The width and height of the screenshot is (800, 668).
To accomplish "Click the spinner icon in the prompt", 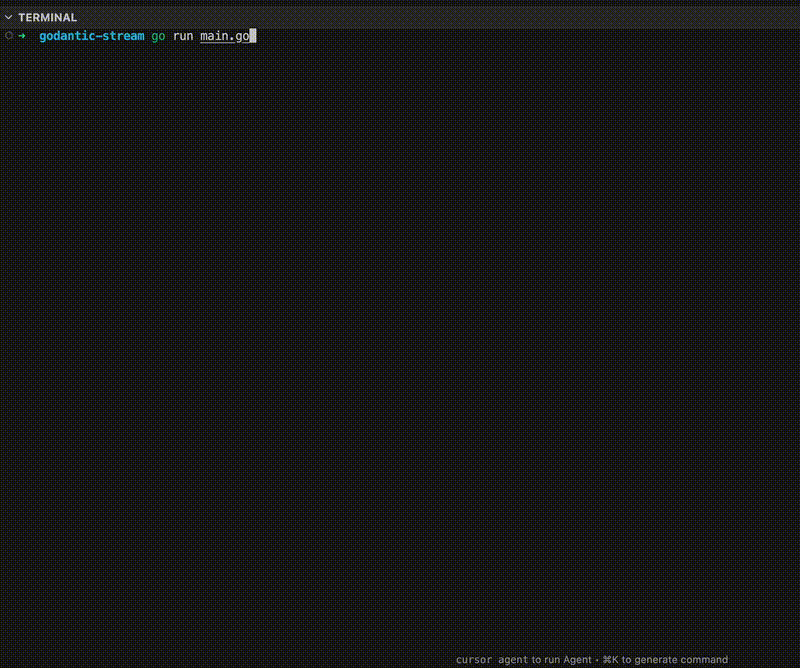I will tap(7, 36).
